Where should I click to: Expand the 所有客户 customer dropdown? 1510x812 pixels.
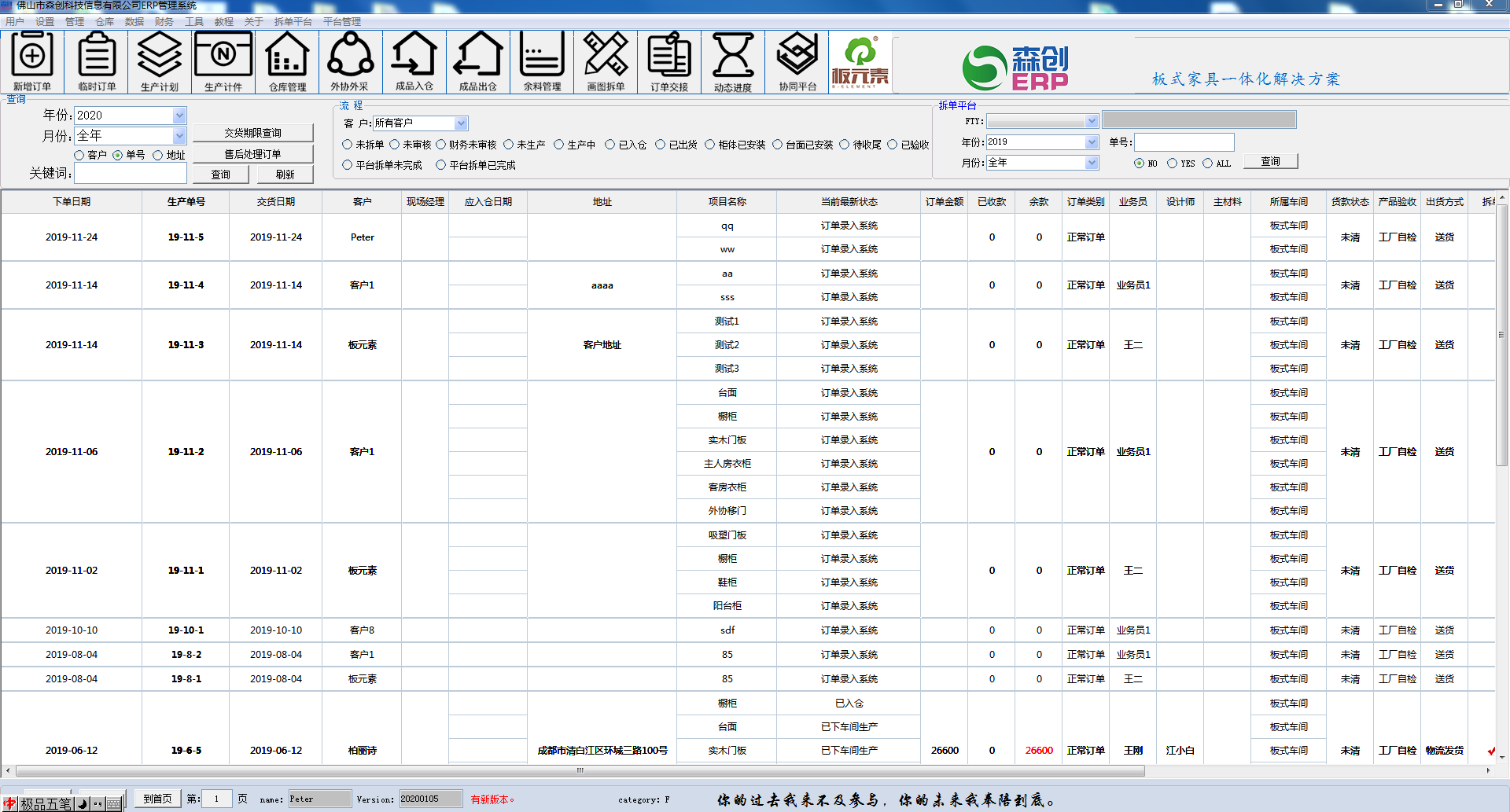tap(461, 123)
